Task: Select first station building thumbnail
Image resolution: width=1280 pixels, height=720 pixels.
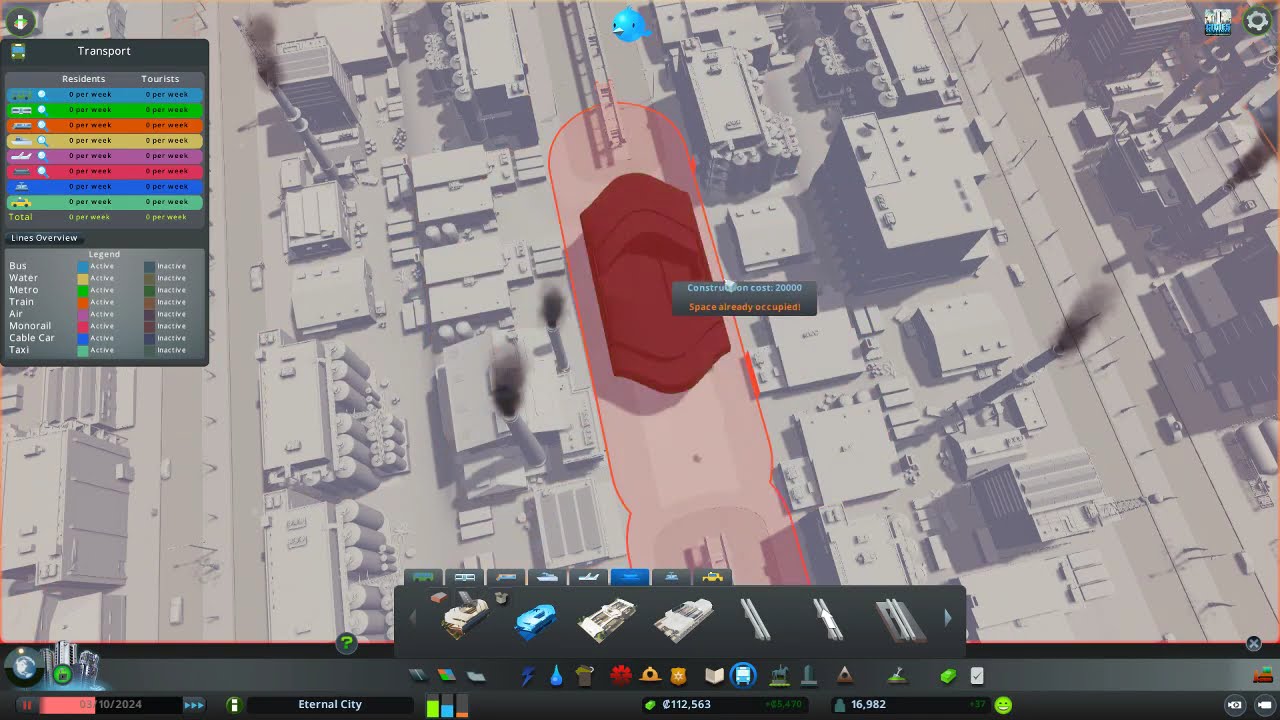Action: 466,618
